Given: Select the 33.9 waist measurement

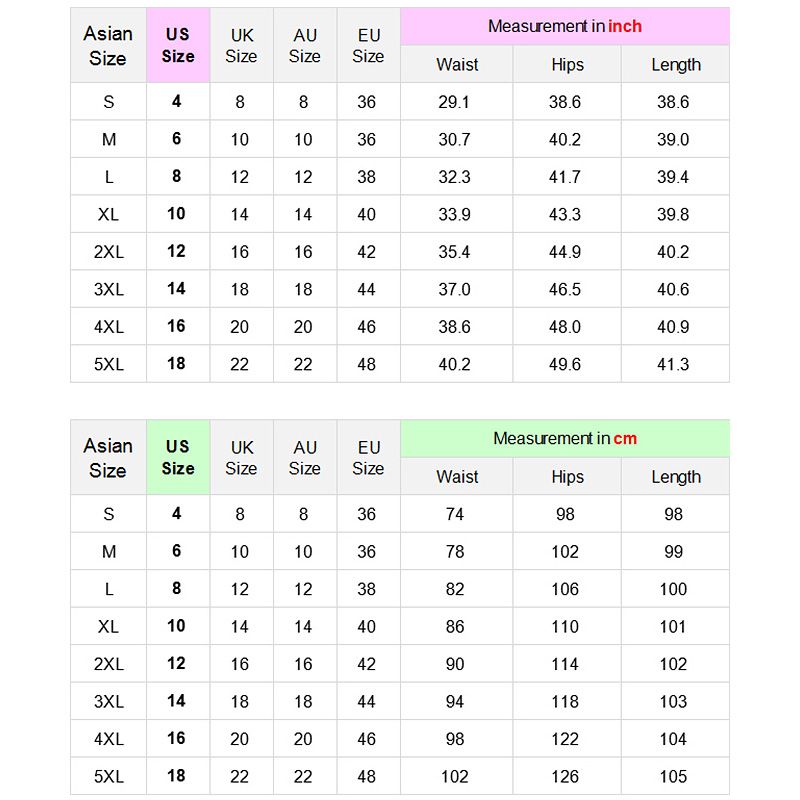Looking at the screenshot, I should tap(455, 214).
